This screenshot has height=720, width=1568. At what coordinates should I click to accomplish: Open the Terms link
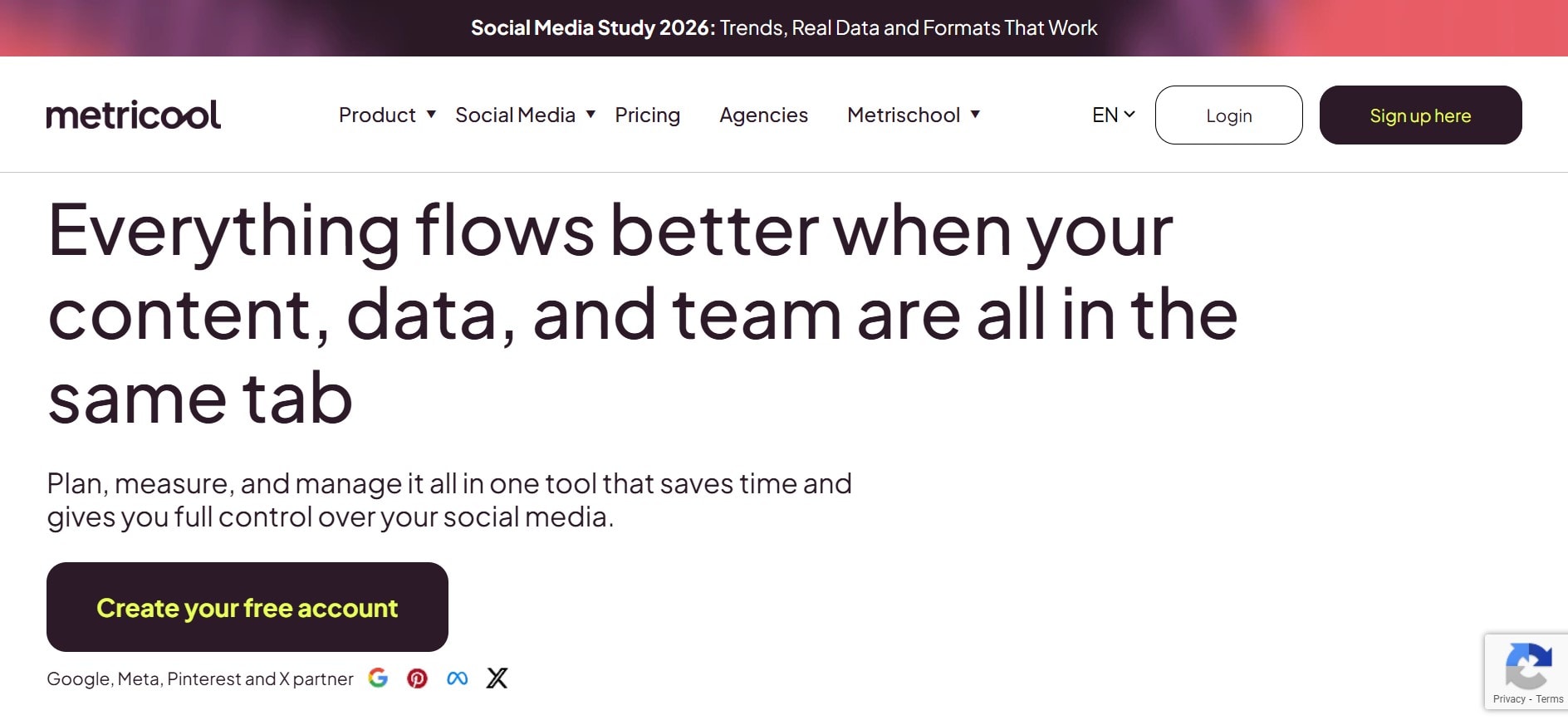click(x=1550, y=698)
